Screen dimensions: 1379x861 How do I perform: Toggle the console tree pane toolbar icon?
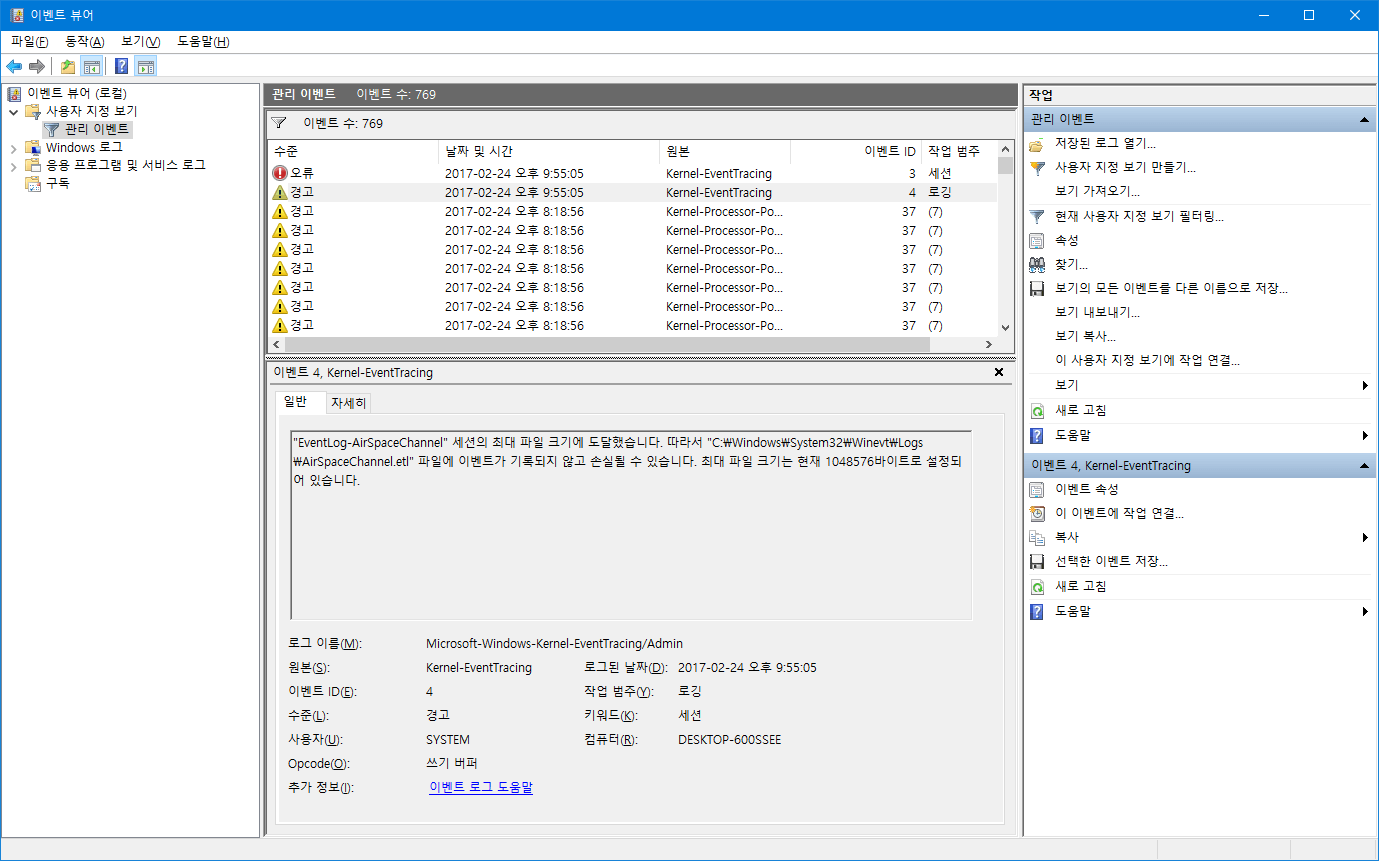pyautogui.click(x=91, y=67)
